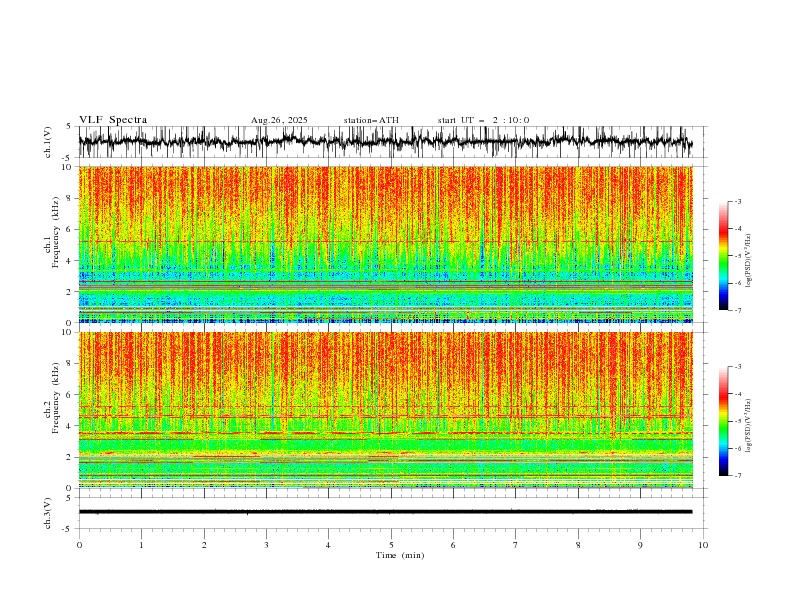
Task: Click the 'ch.3(V)' axis label
Action: pos(48,513)
